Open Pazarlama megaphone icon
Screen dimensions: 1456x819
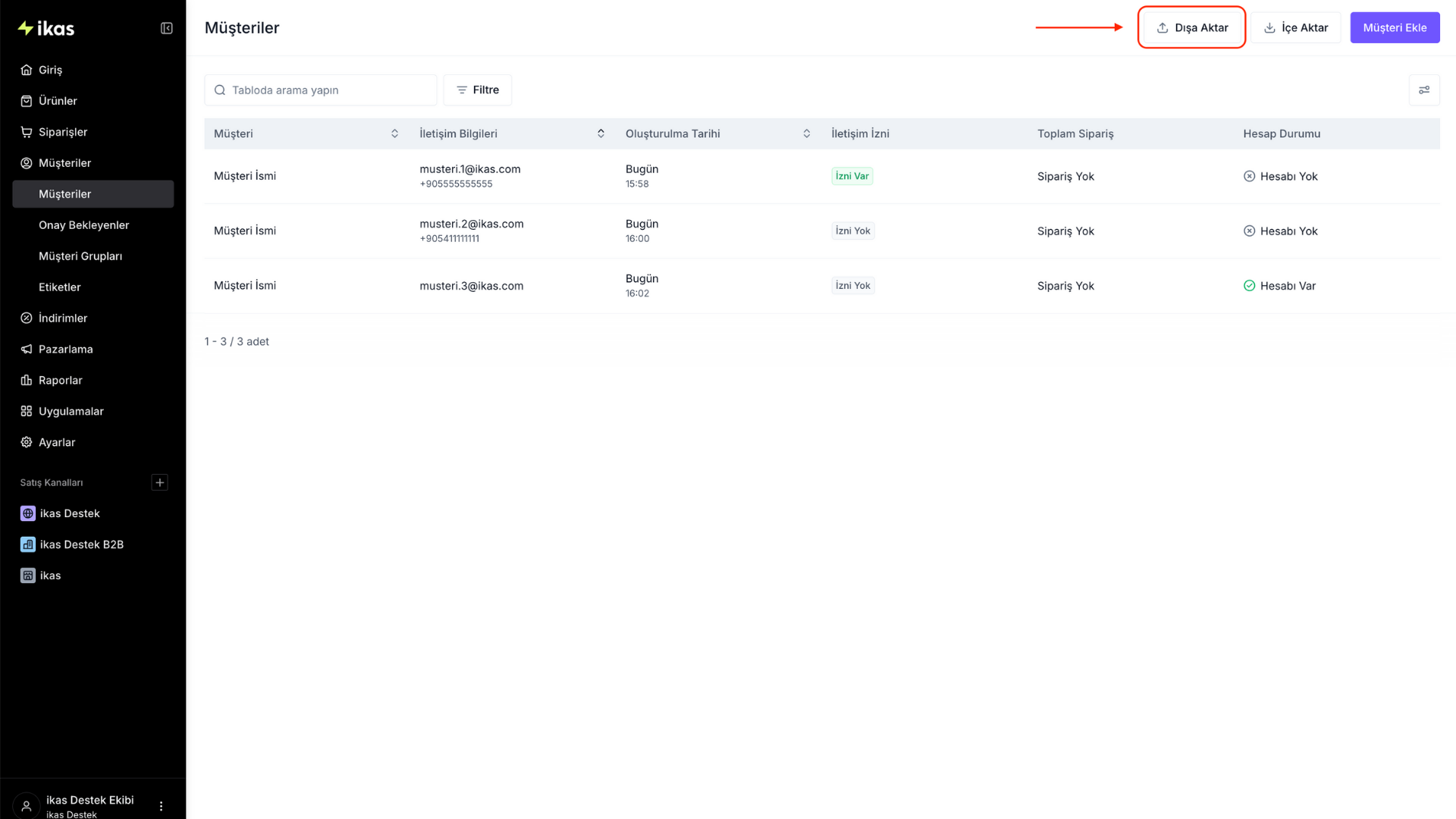coord(27,350)
